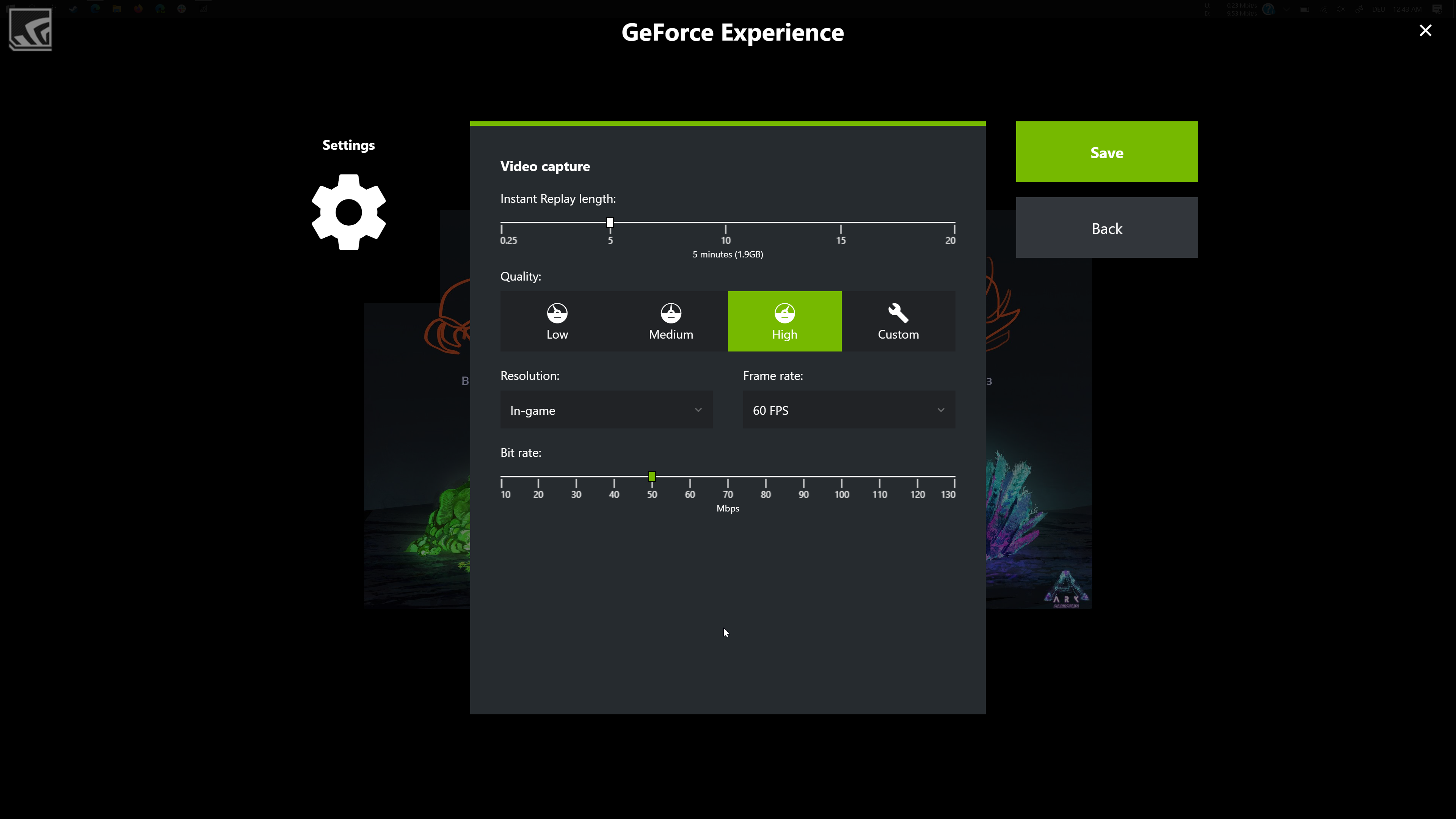Click the dimmed File Explorer taskbar icon
This screenshot has width=1456, height=819.
116,8
